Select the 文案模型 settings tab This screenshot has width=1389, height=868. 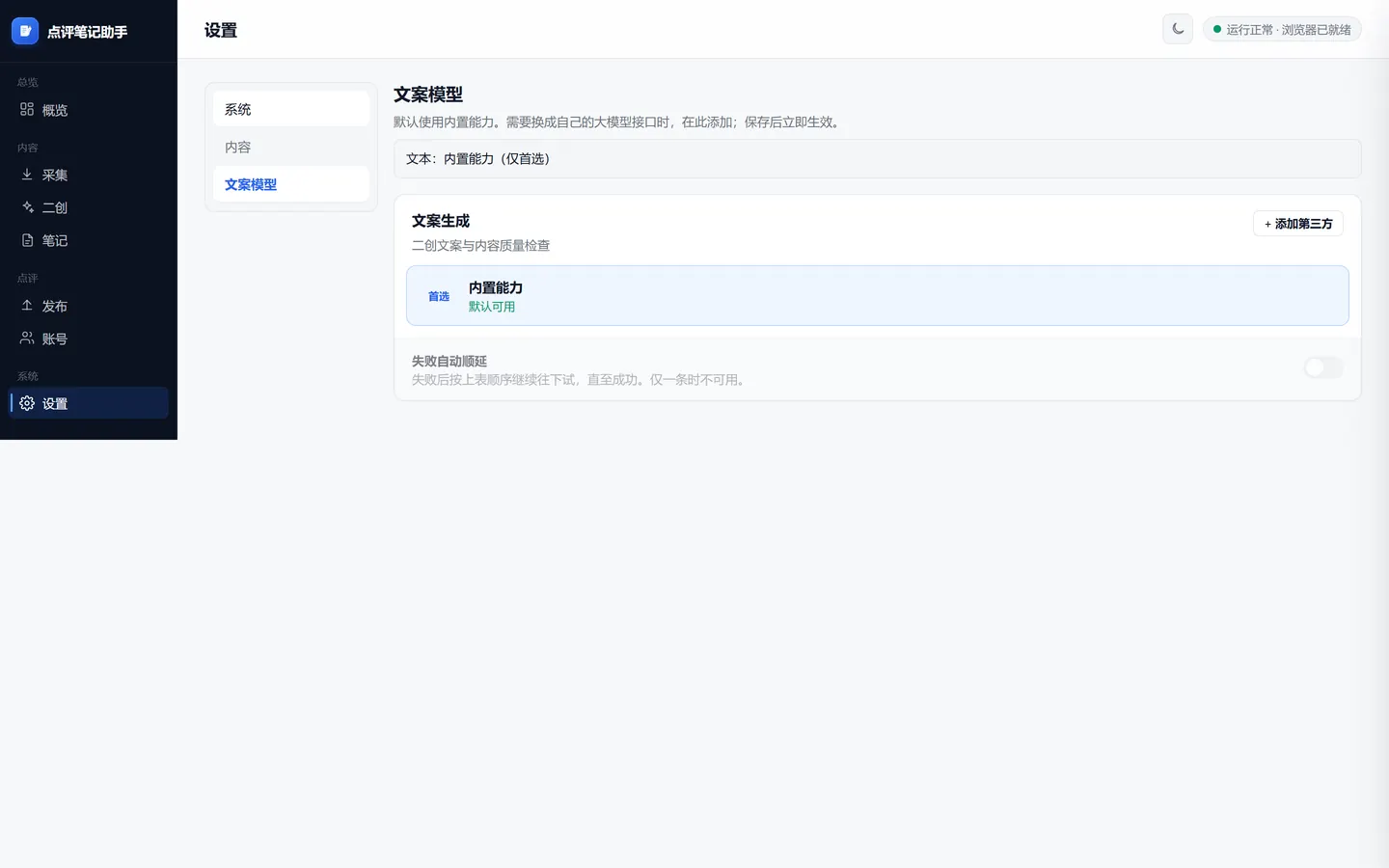pyautogui.click(x=291, y=184)
